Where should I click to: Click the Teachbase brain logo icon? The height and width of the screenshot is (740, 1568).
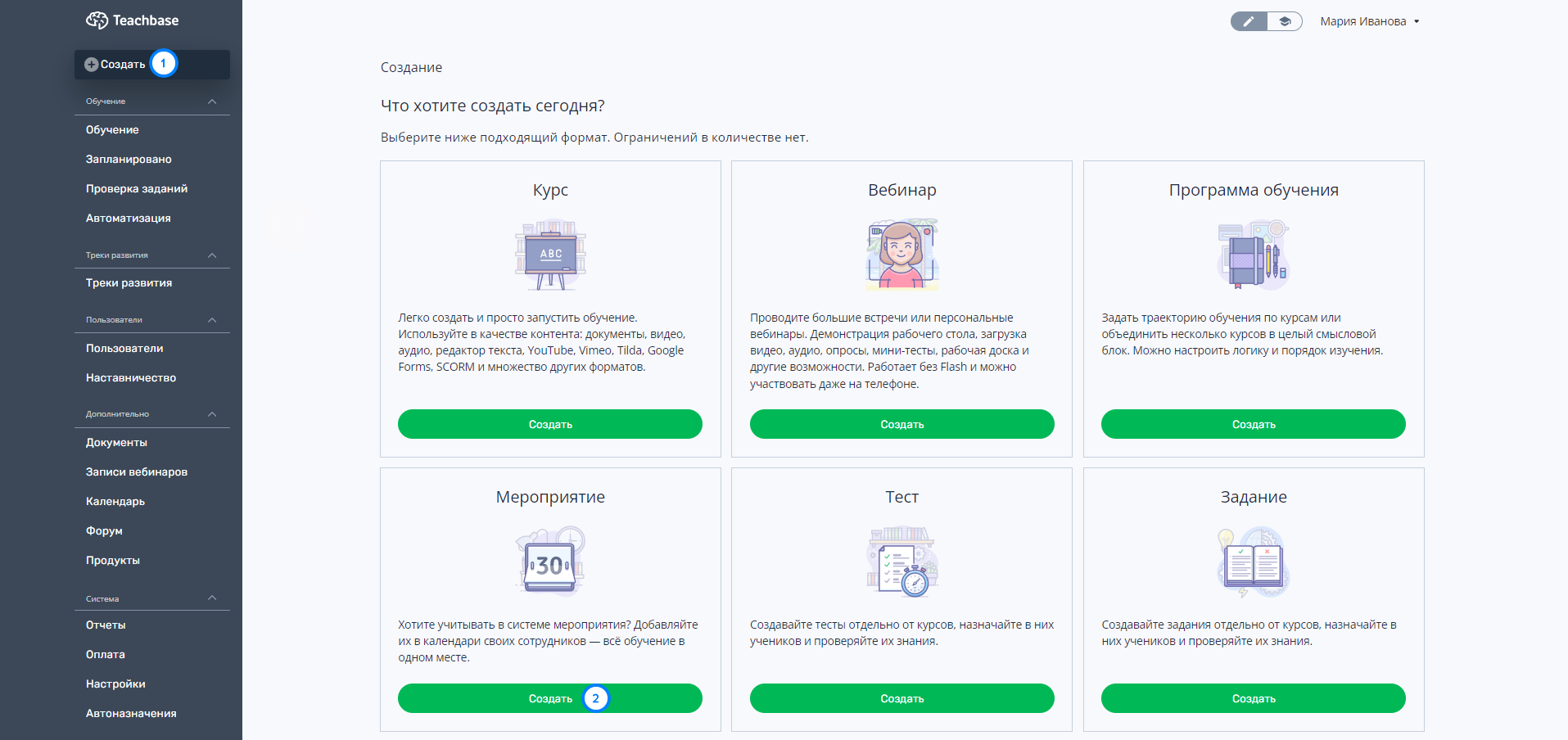pos(97,20)
